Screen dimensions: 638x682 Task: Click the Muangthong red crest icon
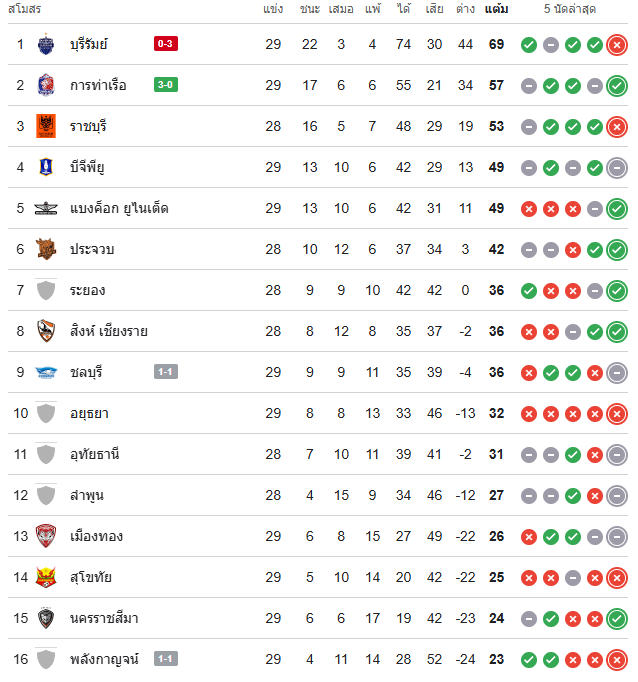46,536
